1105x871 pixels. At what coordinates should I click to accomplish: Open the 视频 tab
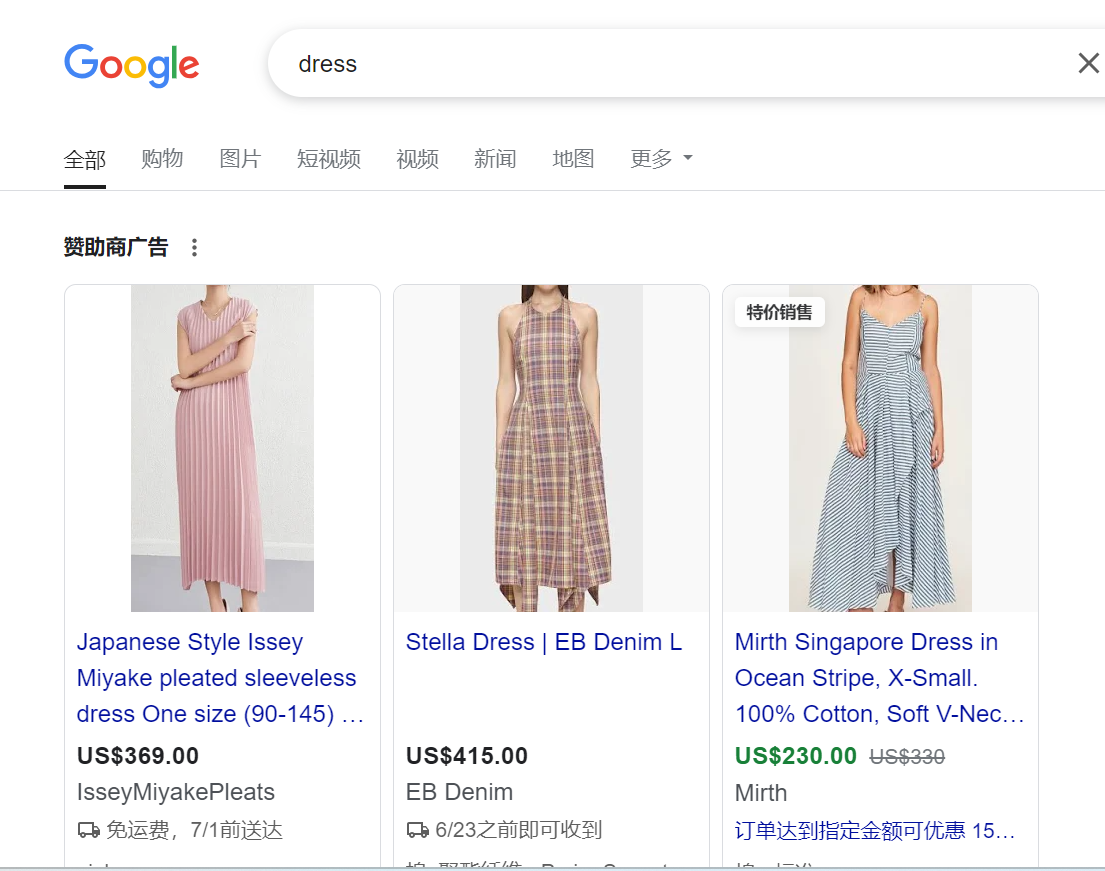coord(417,159)
